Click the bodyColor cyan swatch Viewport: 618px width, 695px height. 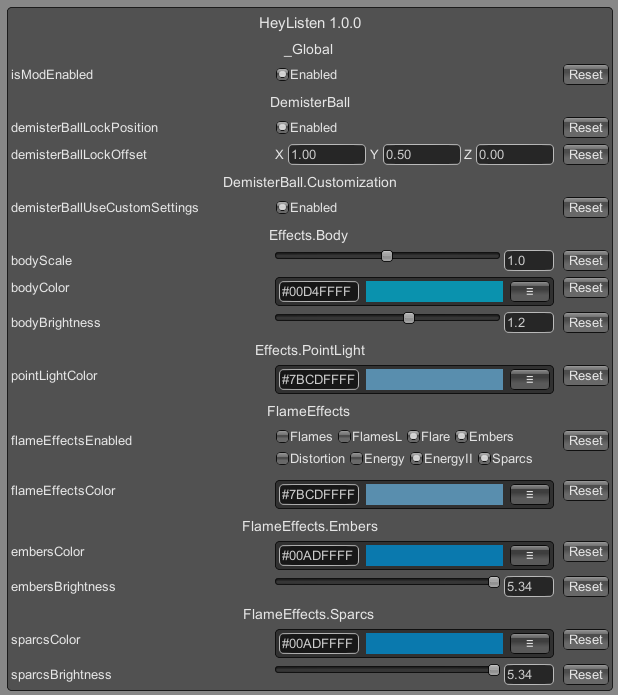(x=434, y=292)
